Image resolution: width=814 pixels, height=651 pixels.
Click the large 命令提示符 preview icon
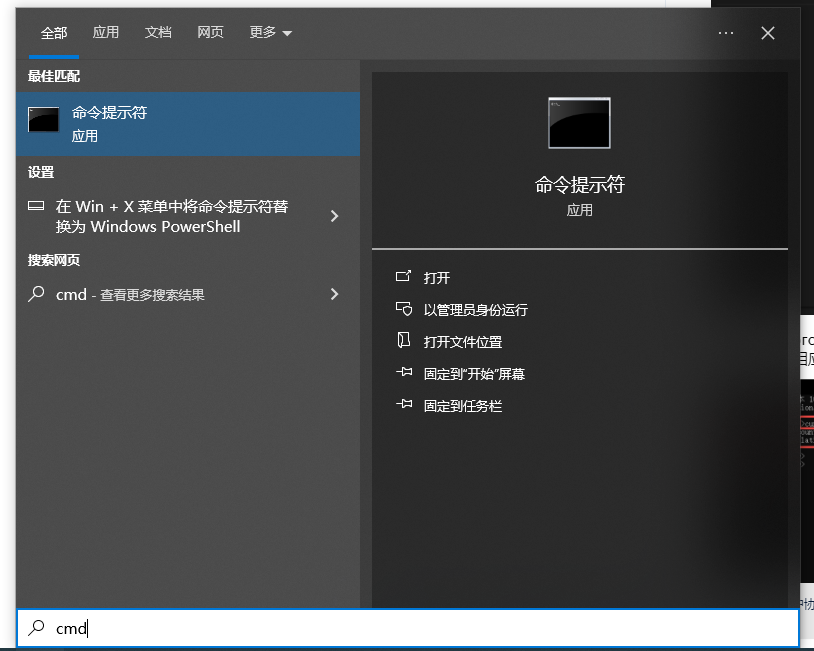coord(579,123)
